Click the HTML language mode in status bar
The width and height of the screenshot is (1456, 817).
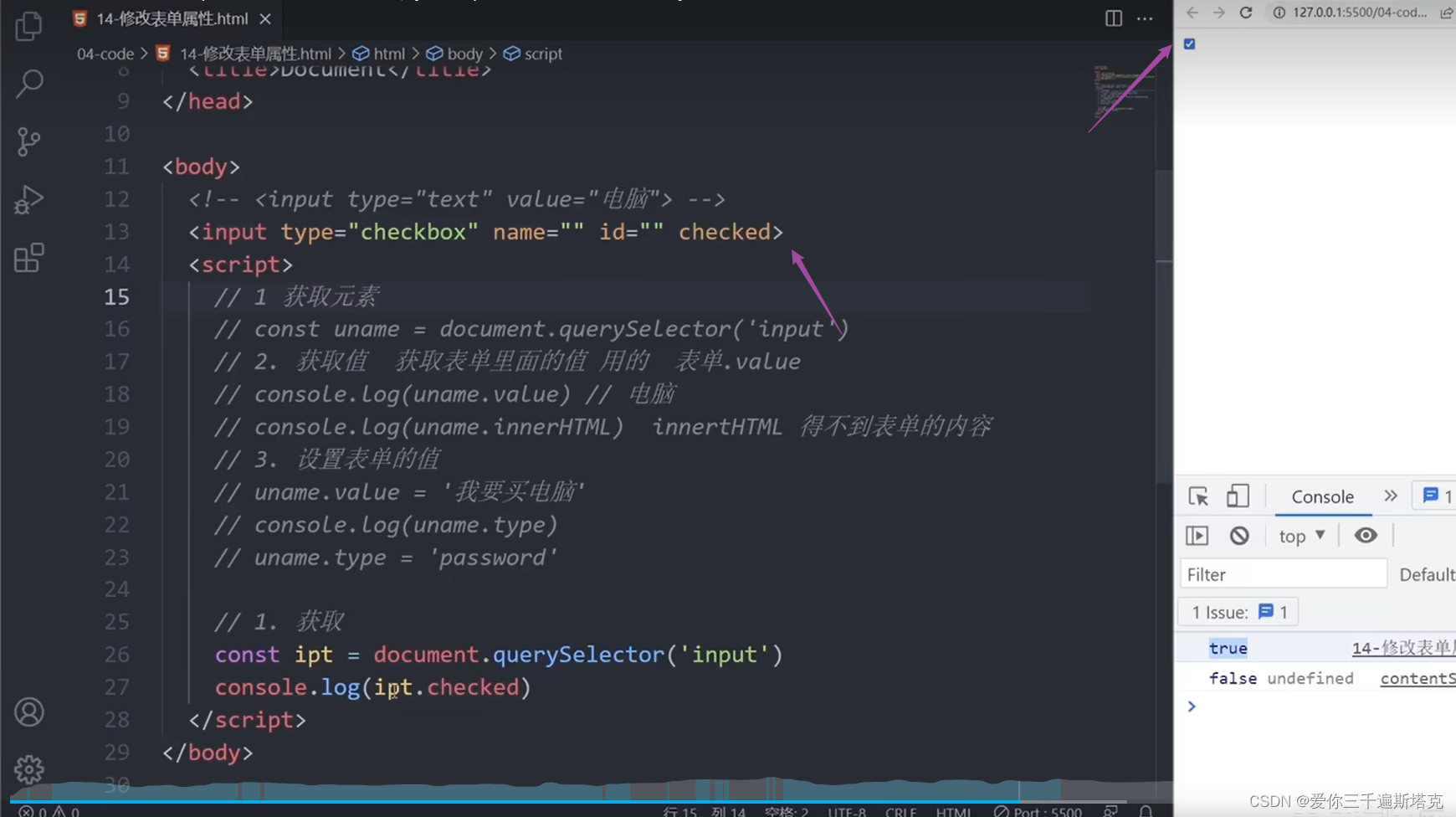click(x=953, y=811)
